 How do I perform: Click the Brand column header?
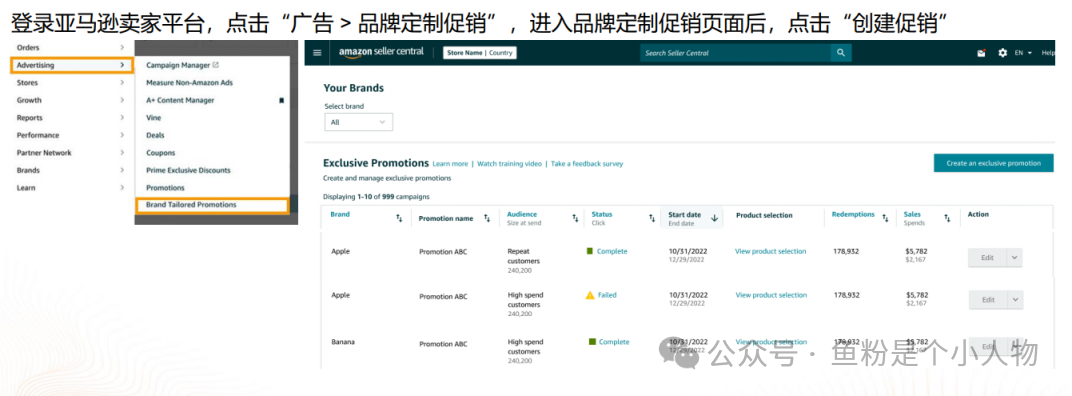[340, 214]
